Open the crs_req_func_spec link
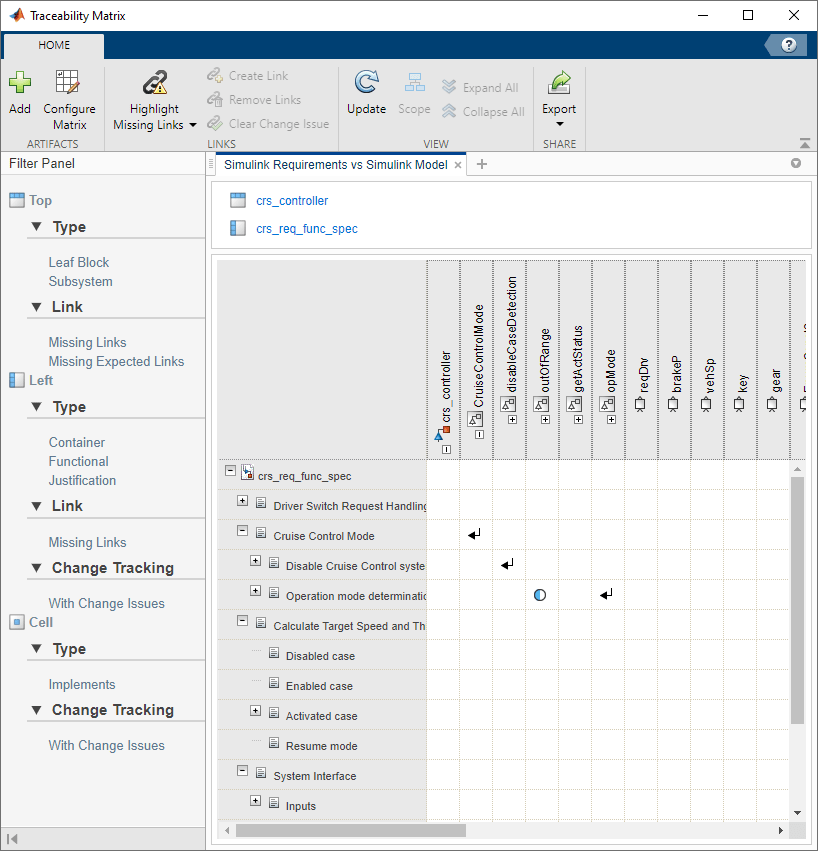The width and height of the screenshot is (818, 851). pyautogui.click(x=307, y=228)
